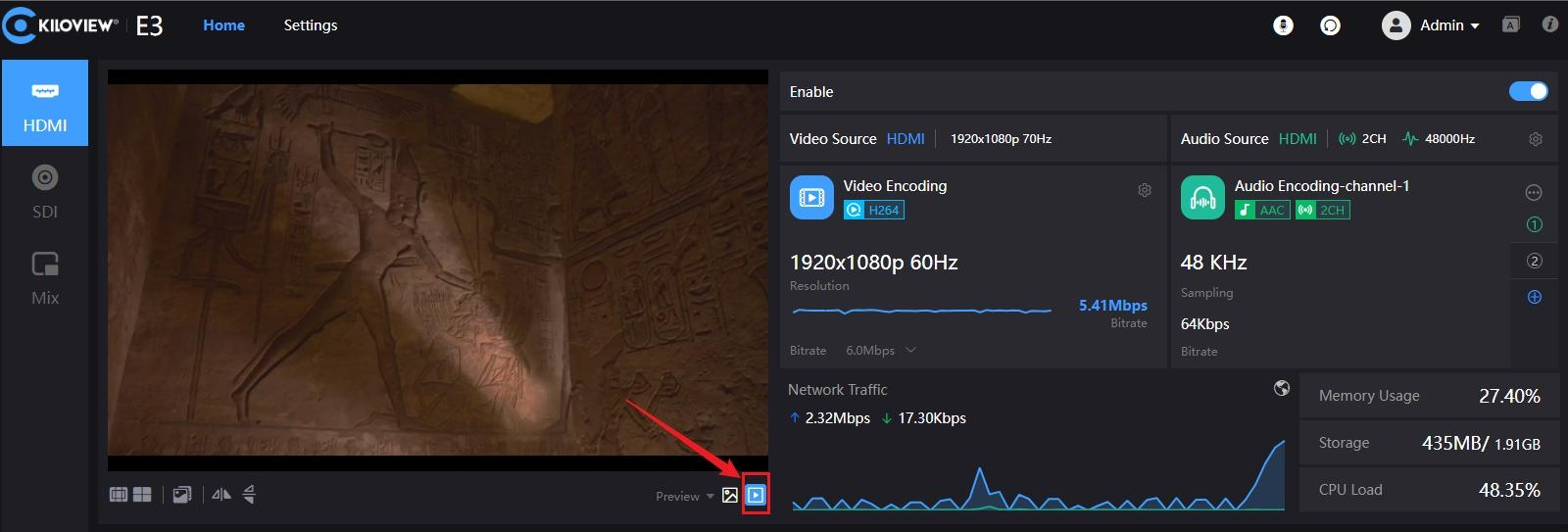
Task: Click the 64Kbps audio bitrate value
Action: [1205, 324]
